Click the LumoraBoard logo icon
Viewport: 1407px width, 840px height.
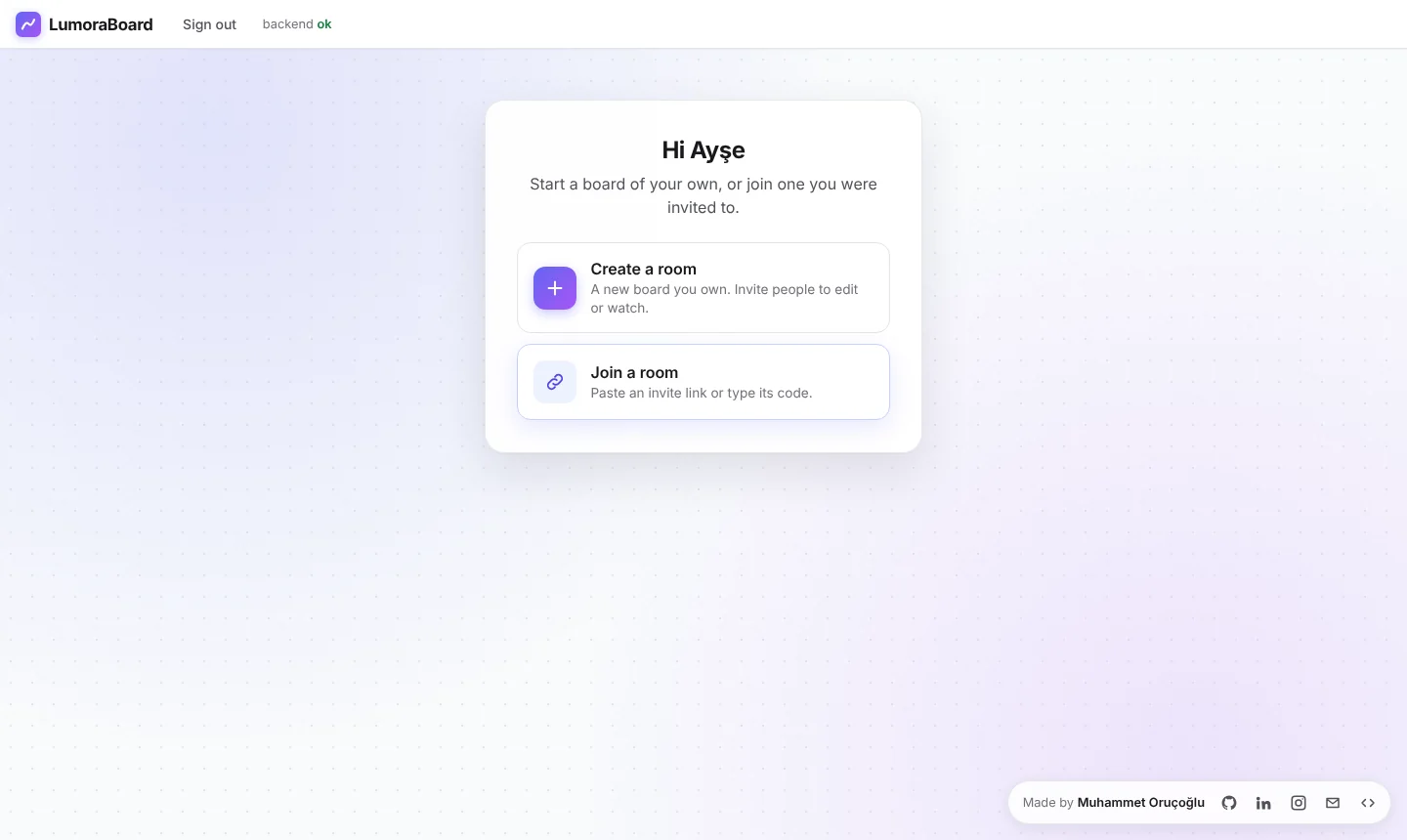coord(28,24)
